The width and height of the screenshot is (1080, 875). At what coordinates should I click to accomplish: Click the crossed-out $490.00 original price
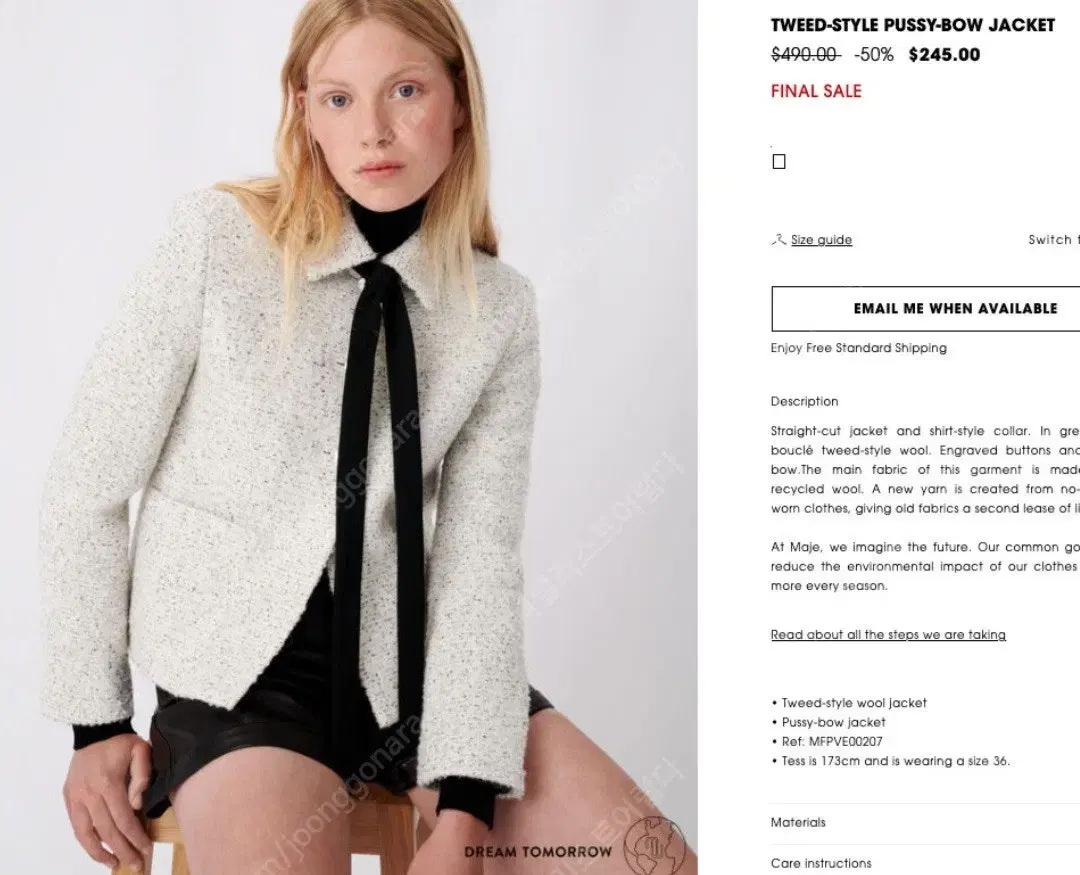coord(805,55)
